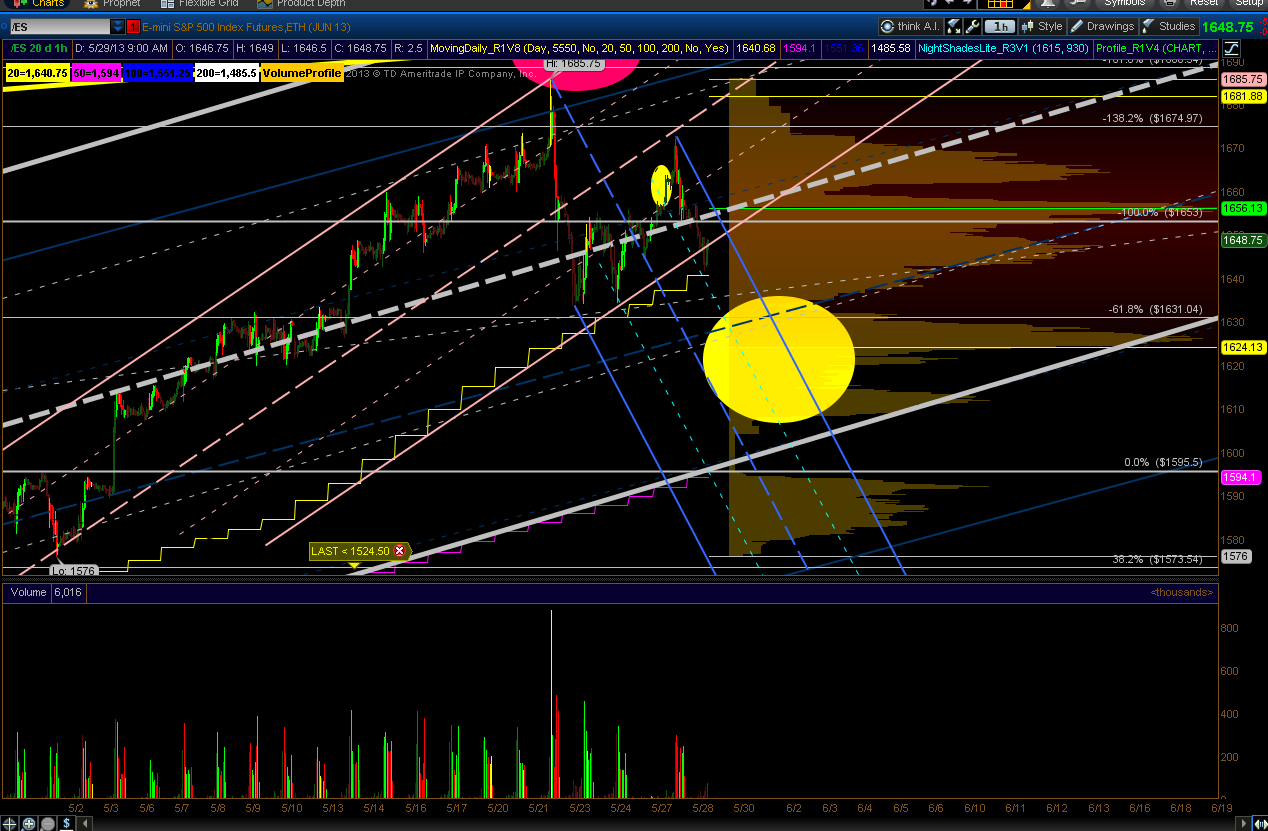Image resolution: width=1268 pixels, height=831 pixels.
Task: Toggle the dollar sign icon at bottom
Action: click(67, 824)
